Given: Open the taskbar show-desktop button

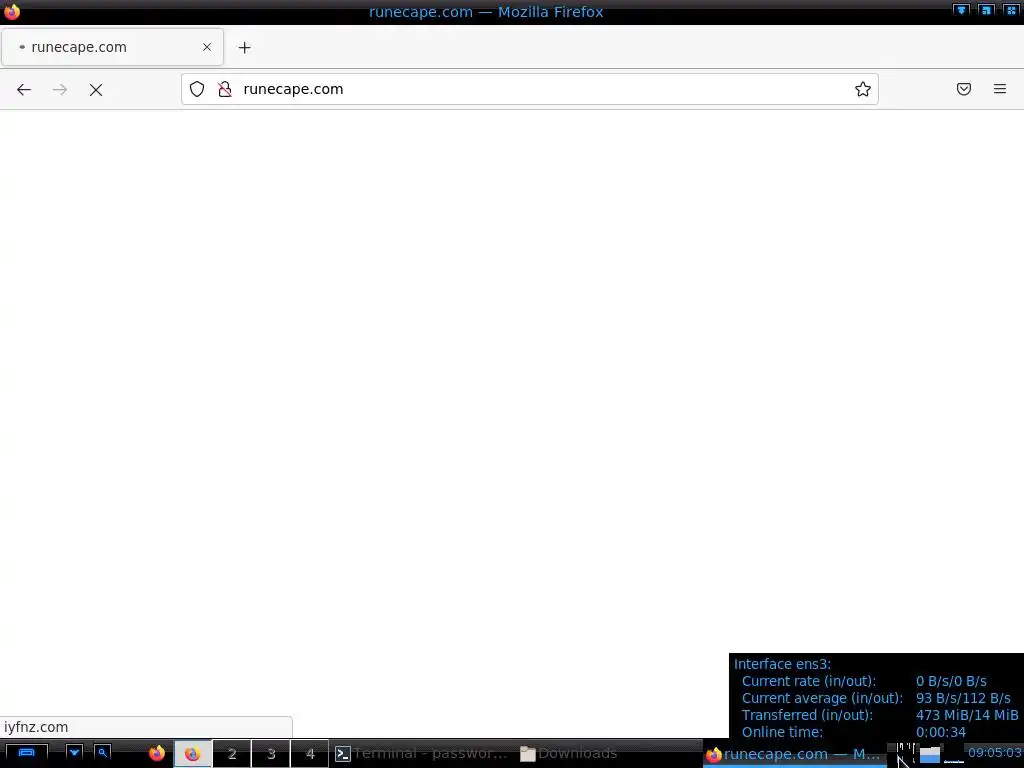Looking at the screenshot, I should tap(26, 753).
